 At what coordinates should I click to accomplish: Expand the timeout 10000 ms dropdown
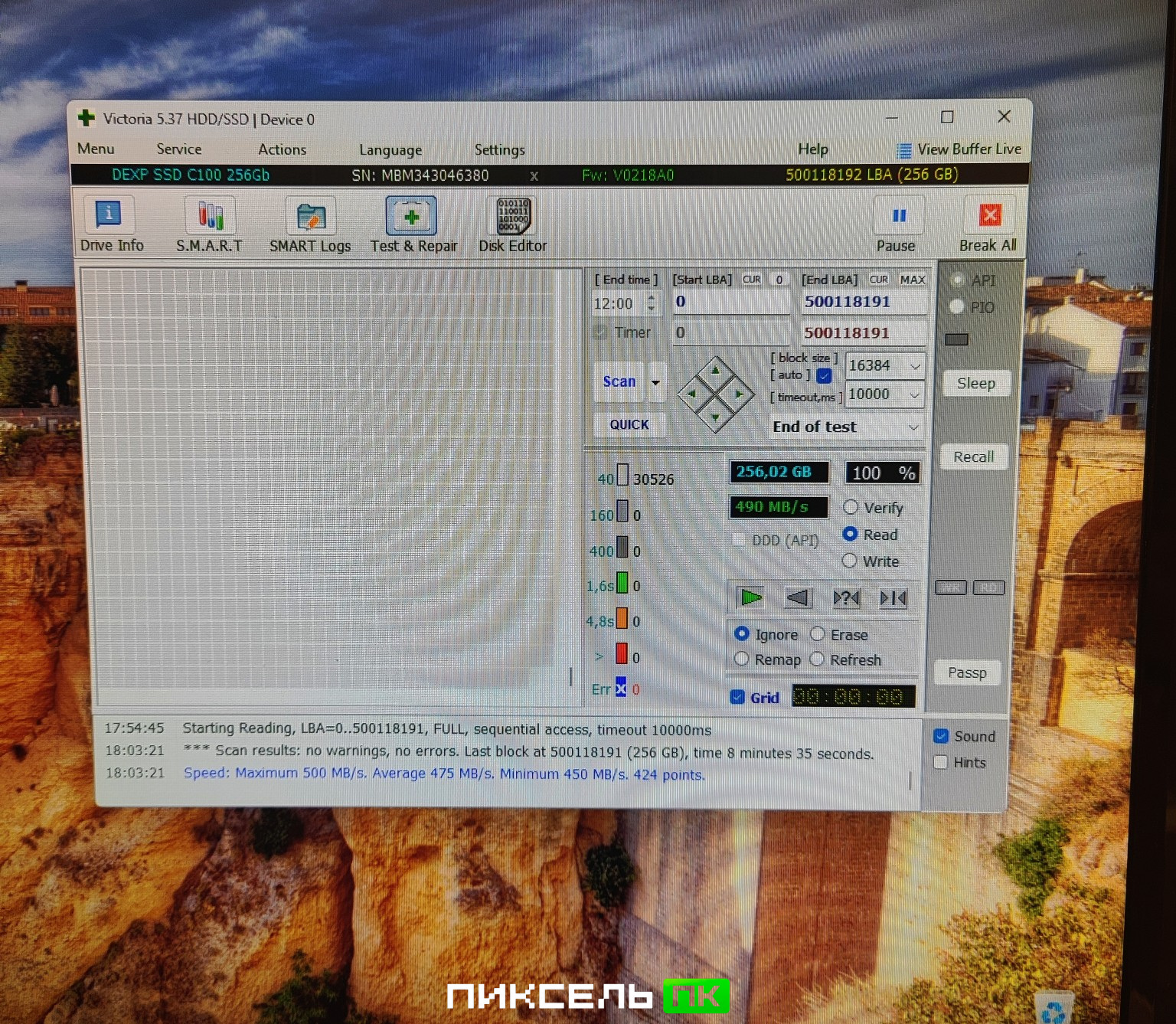(x=914, y=394)
